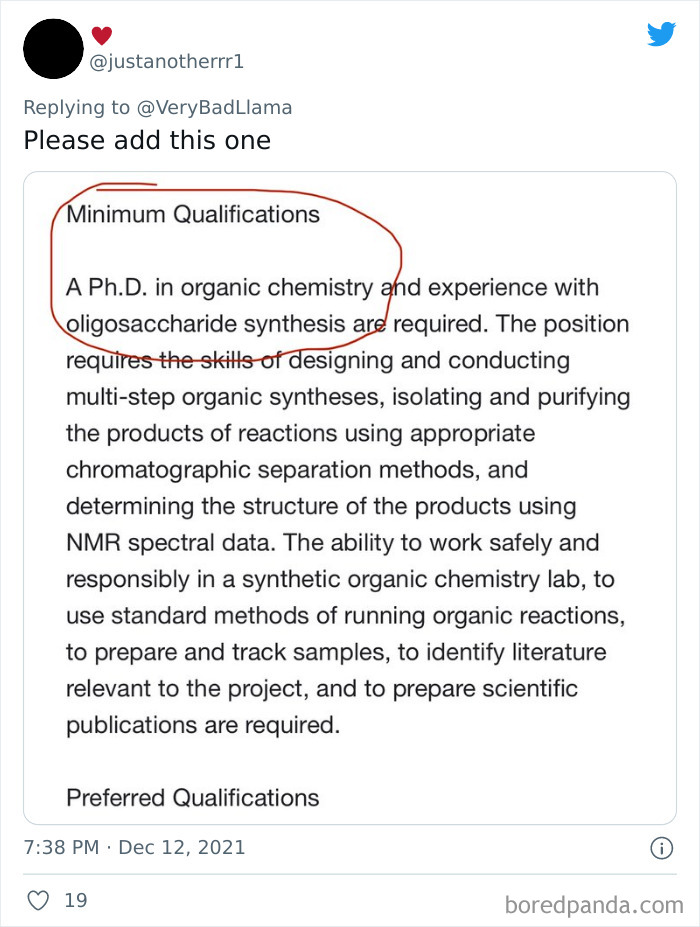Click the like count of 19
This screenshot has width=700, height=927.
coord(75,900)
